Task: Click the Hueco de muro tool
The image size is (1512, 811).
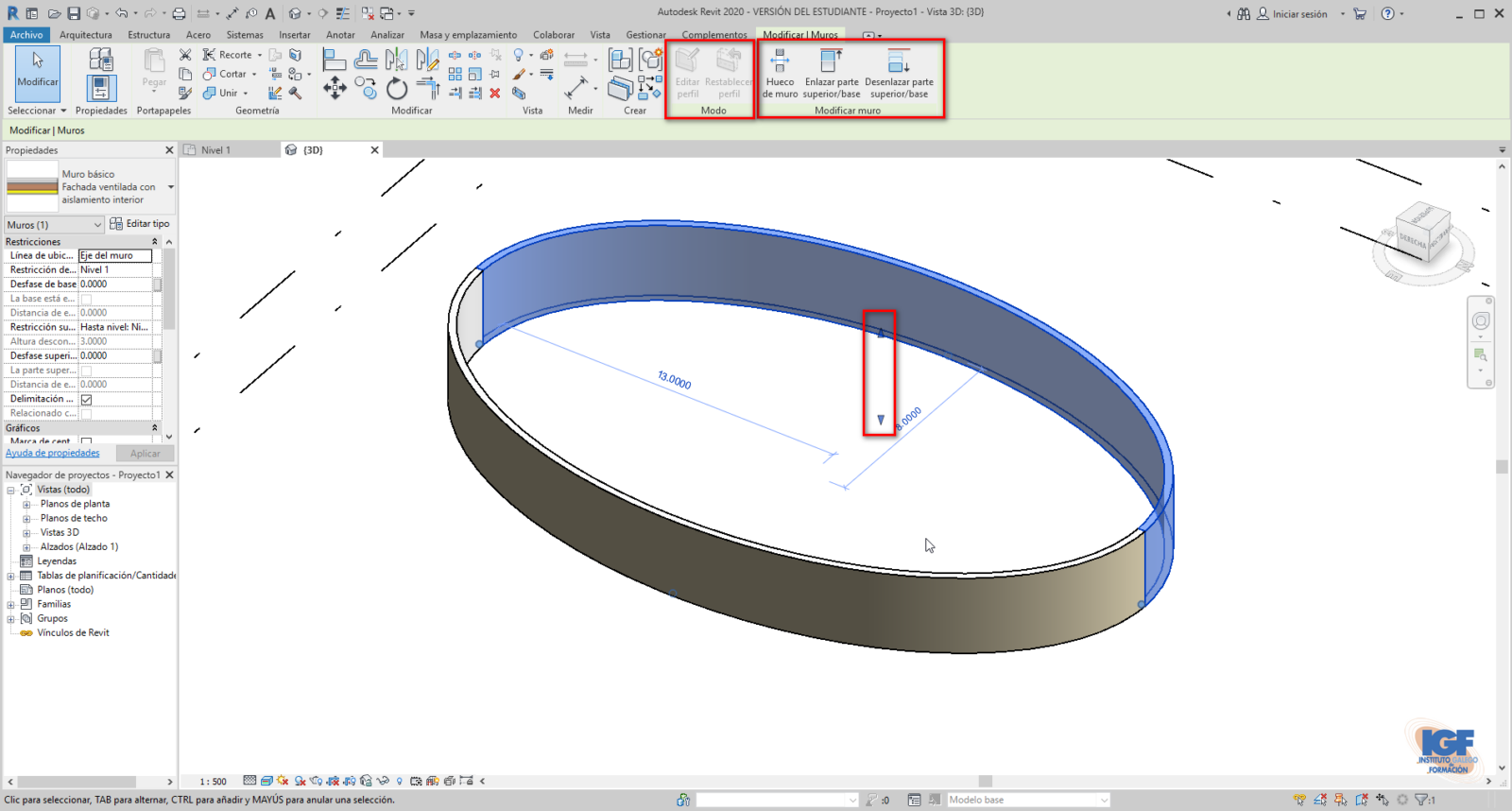Action: 780,73
